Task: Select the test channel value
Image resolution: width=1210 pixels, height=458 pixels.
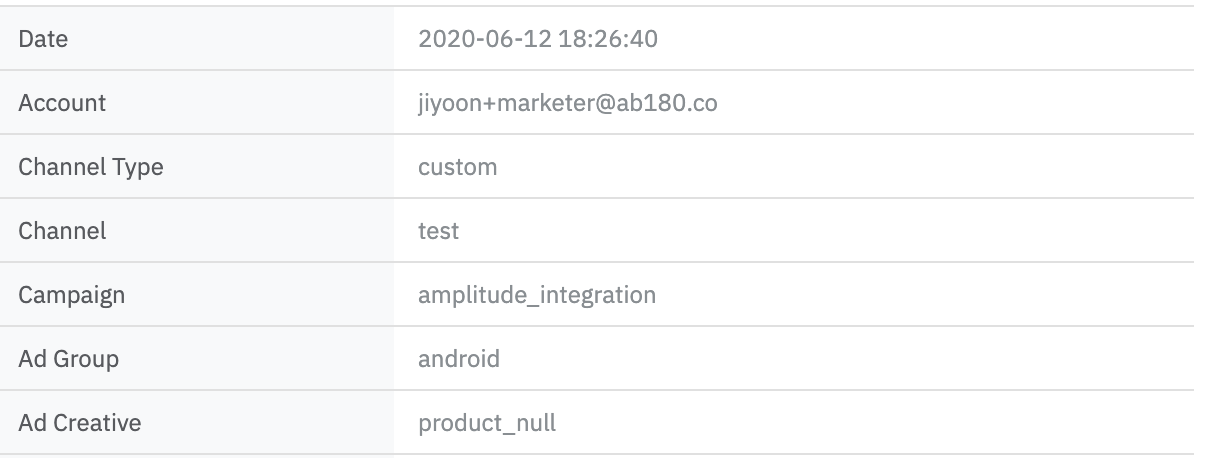Action: tap(438, 231)
